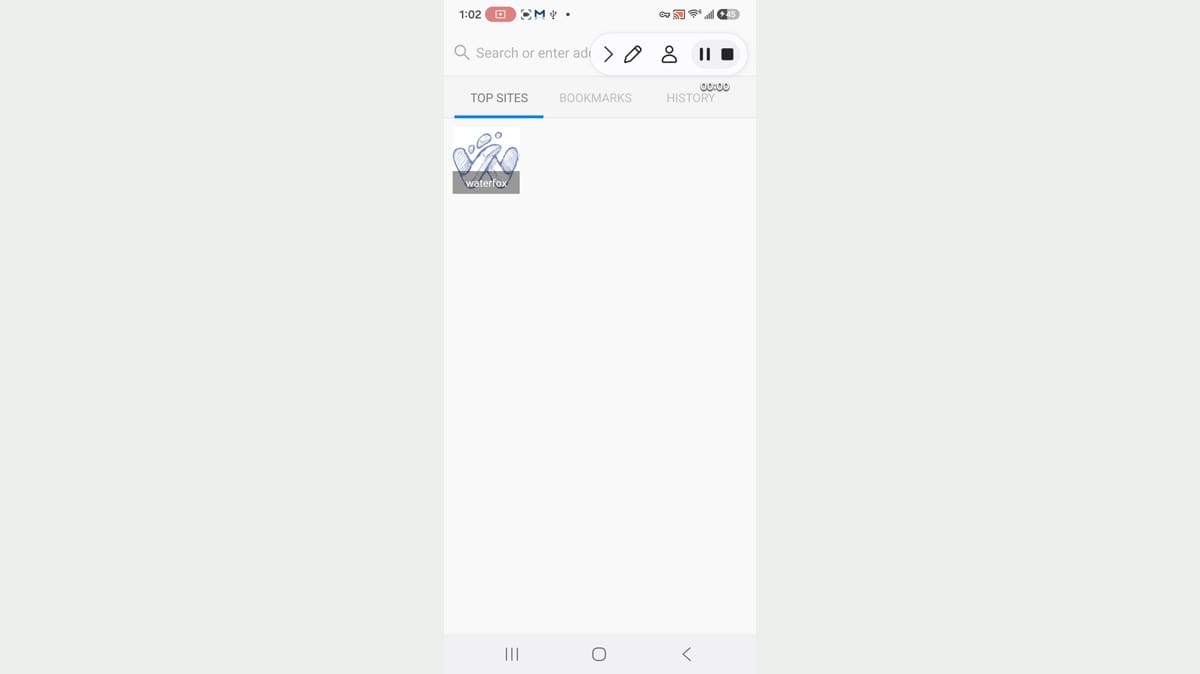Screen dimensions: 1200x674
Task: Open recent apps with three-line button
Action: click(x=512, y=654)
